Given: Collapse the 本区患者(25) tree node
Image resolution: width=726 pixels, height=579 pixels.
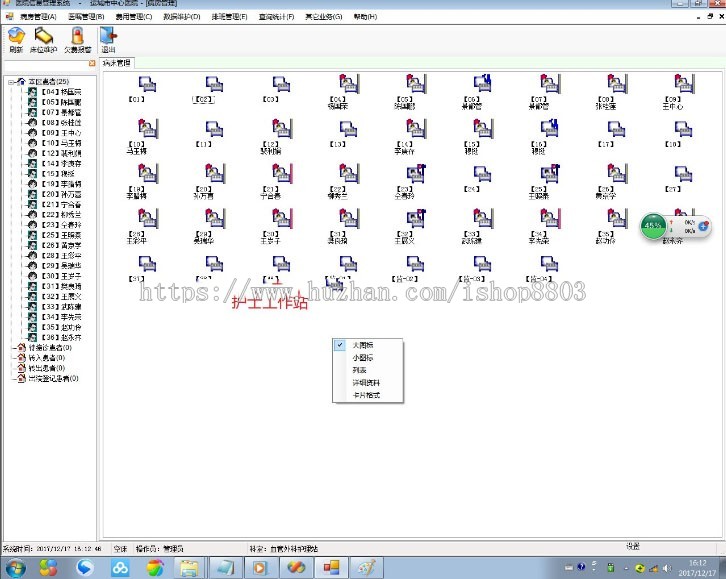Looking at the screenshot, I should [x=9, y=81].
